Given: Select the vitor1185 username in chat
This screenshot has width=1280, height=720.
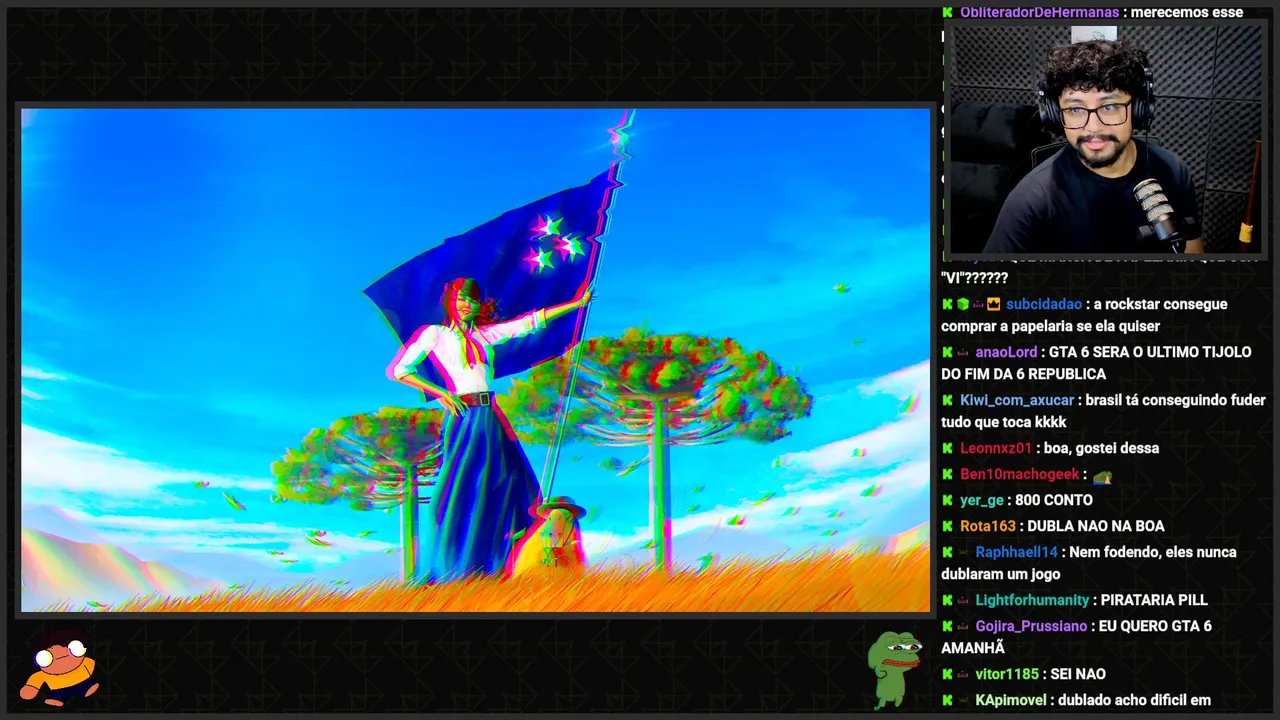Looking at the screenshot, I should pyautogui.click(x=1007, y=674).
